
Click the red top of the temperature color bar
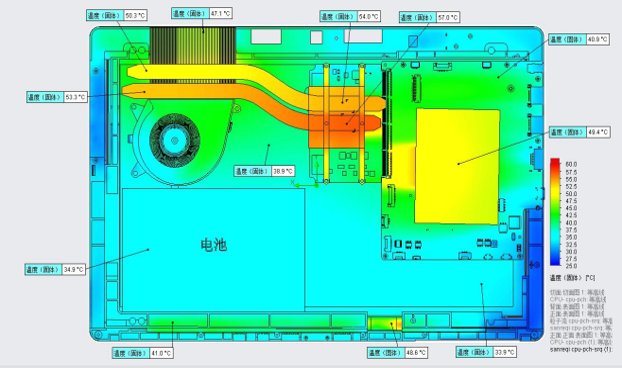coord(555,164)
